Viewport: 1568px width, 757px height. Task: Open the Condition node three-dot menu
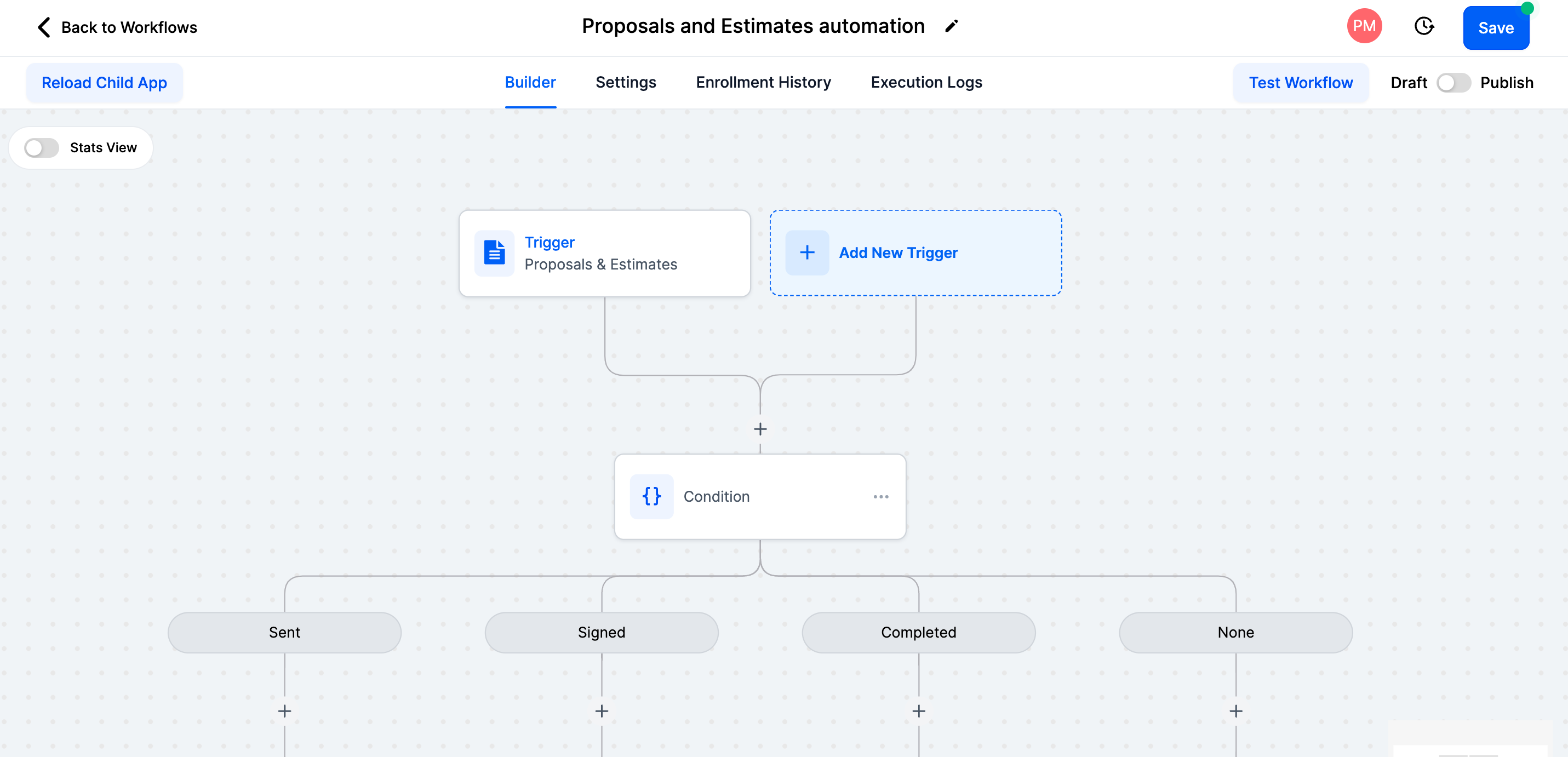point(881,497)
